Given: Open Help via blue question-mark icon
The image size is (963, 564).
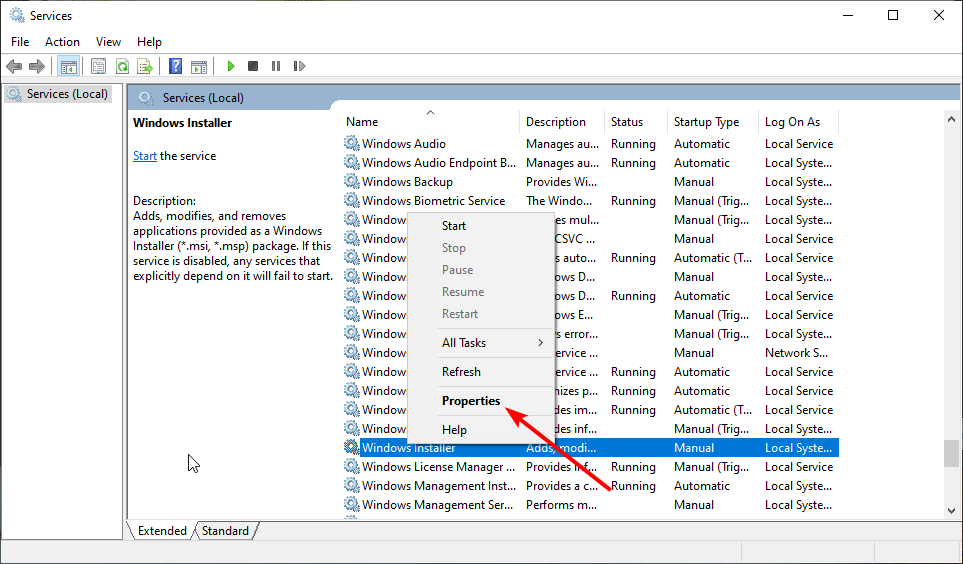Looking at the screenshot, I should tap(175, 67).
